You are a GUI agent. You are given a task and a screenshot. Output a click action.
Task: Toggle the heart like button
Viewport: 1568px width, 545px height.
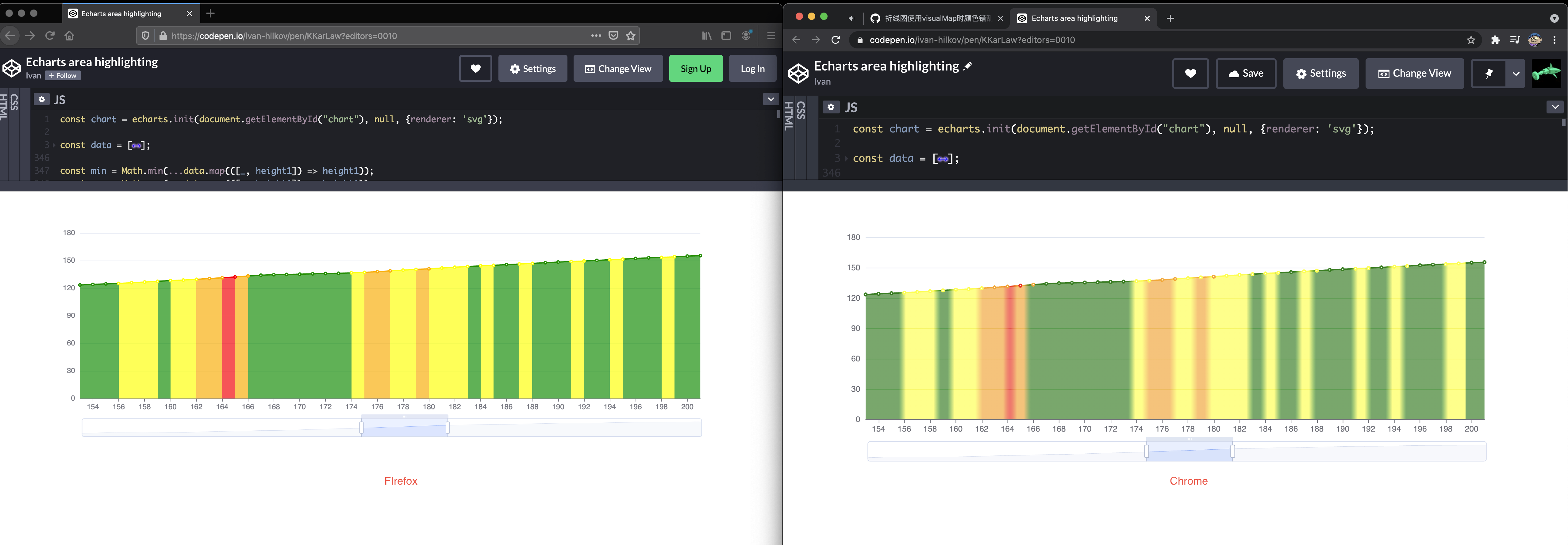click(x=475, y=68)
